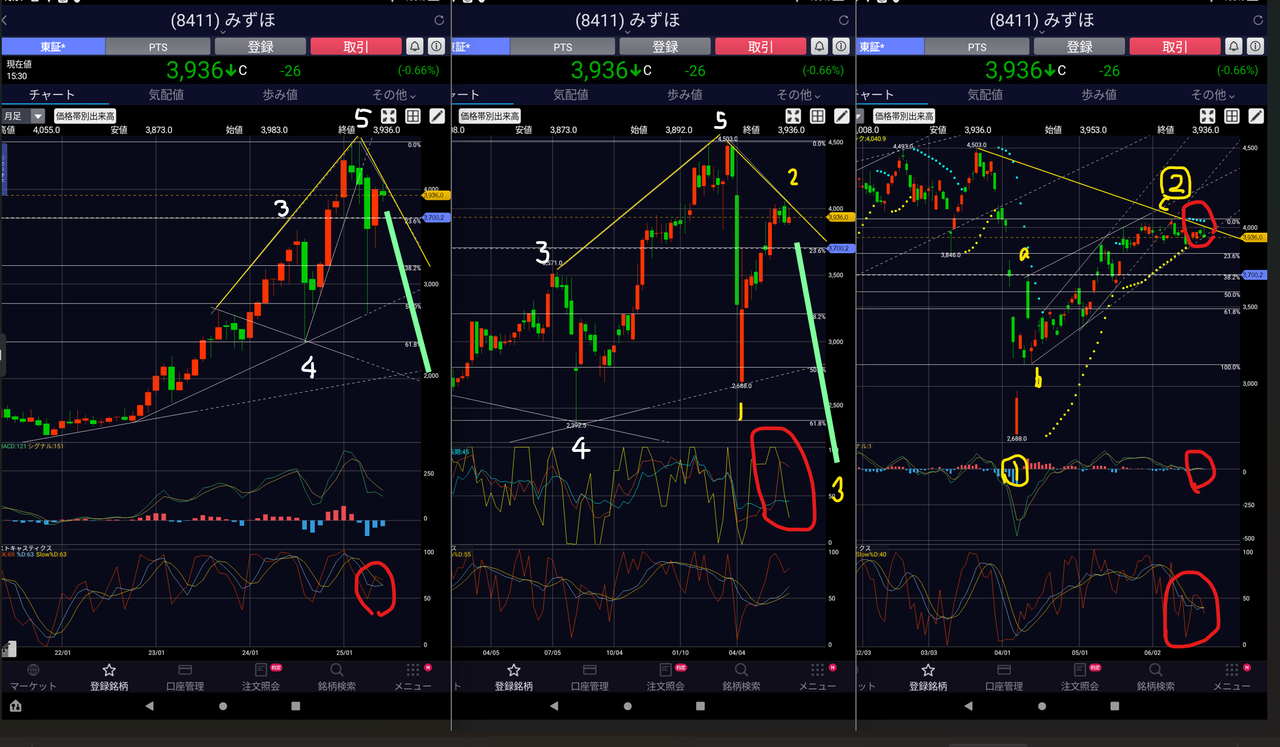Show stock info via left panel's info icon

(x=436, y=46)
